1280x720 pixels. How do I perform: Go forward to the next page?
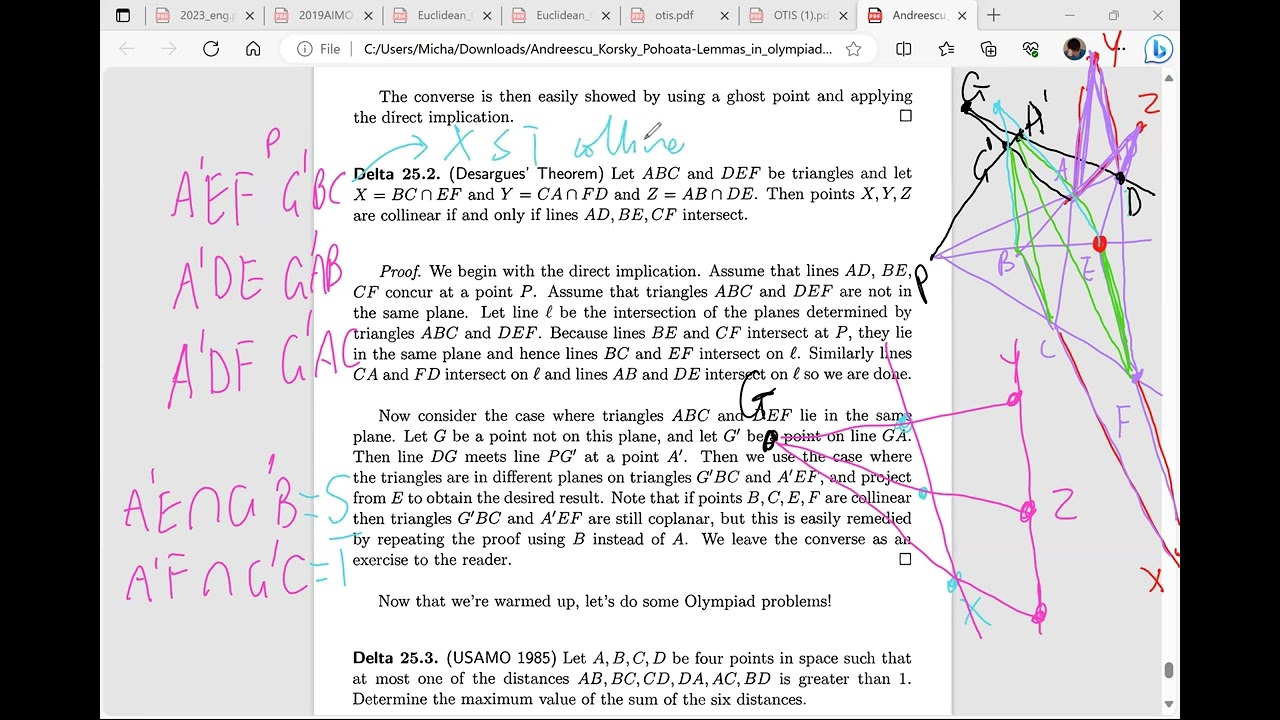[x=168, y=49]
